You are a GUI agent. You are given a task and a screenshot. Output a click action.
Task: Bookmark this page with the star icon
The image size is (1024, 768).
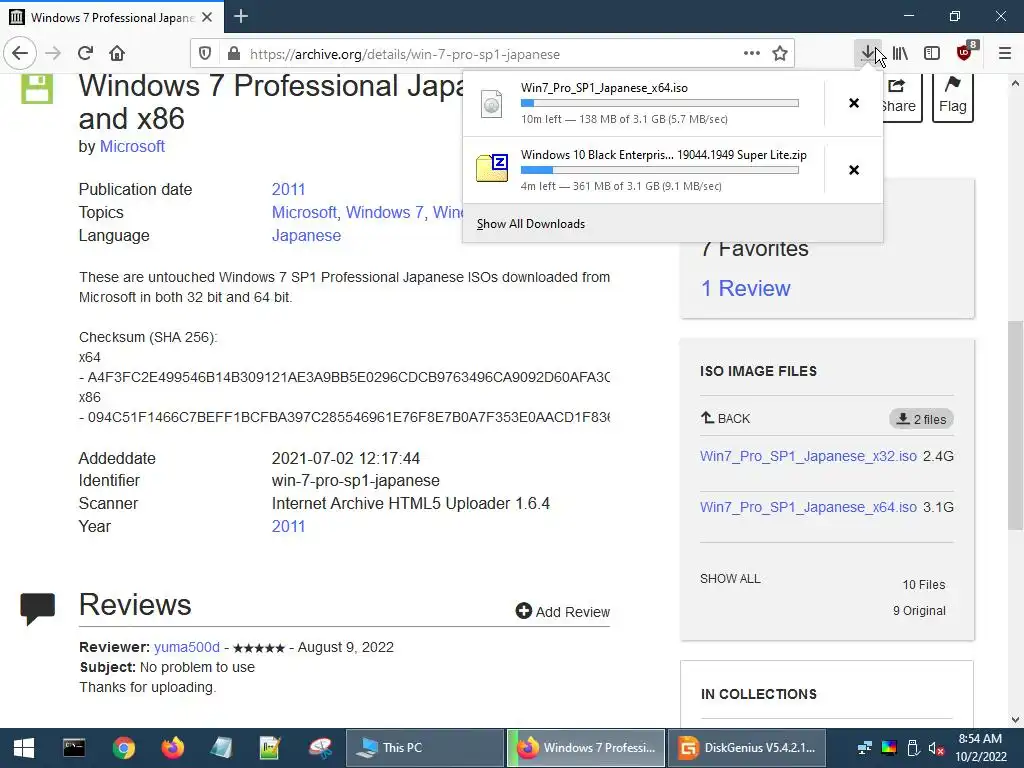(x=780, y=54)
